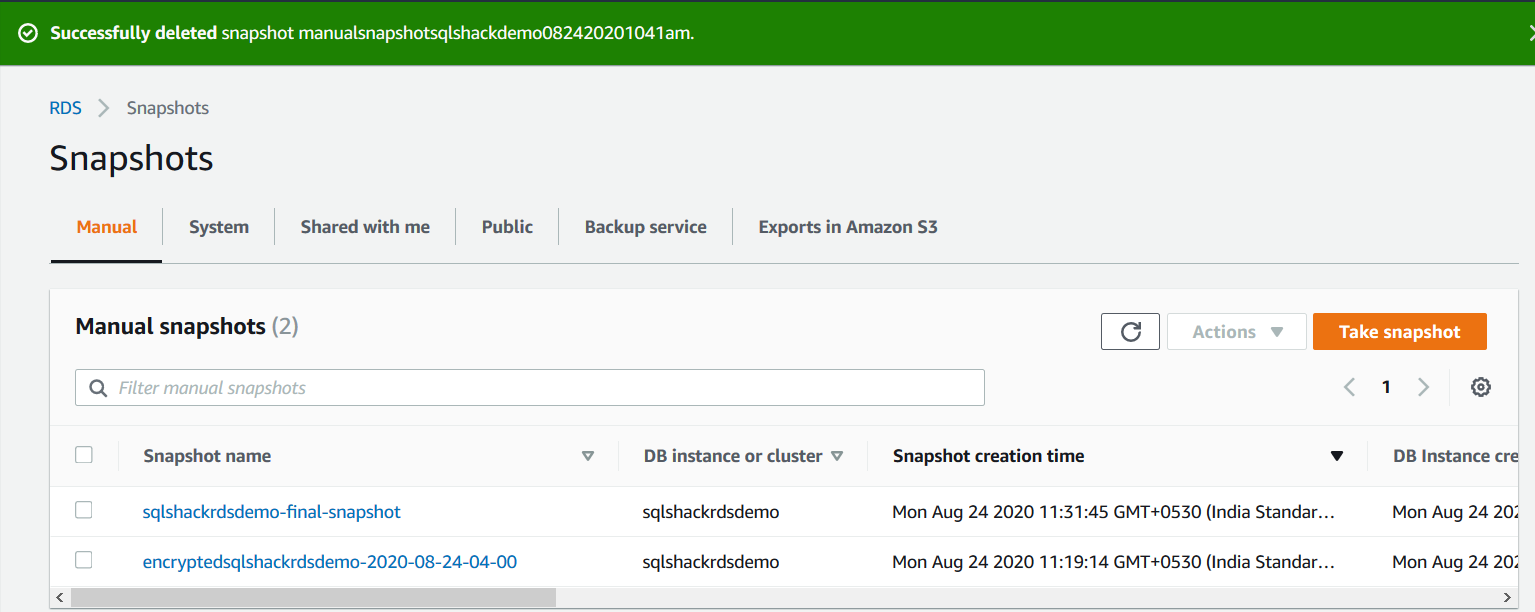Click the search magnifier icon in filter

98,388
